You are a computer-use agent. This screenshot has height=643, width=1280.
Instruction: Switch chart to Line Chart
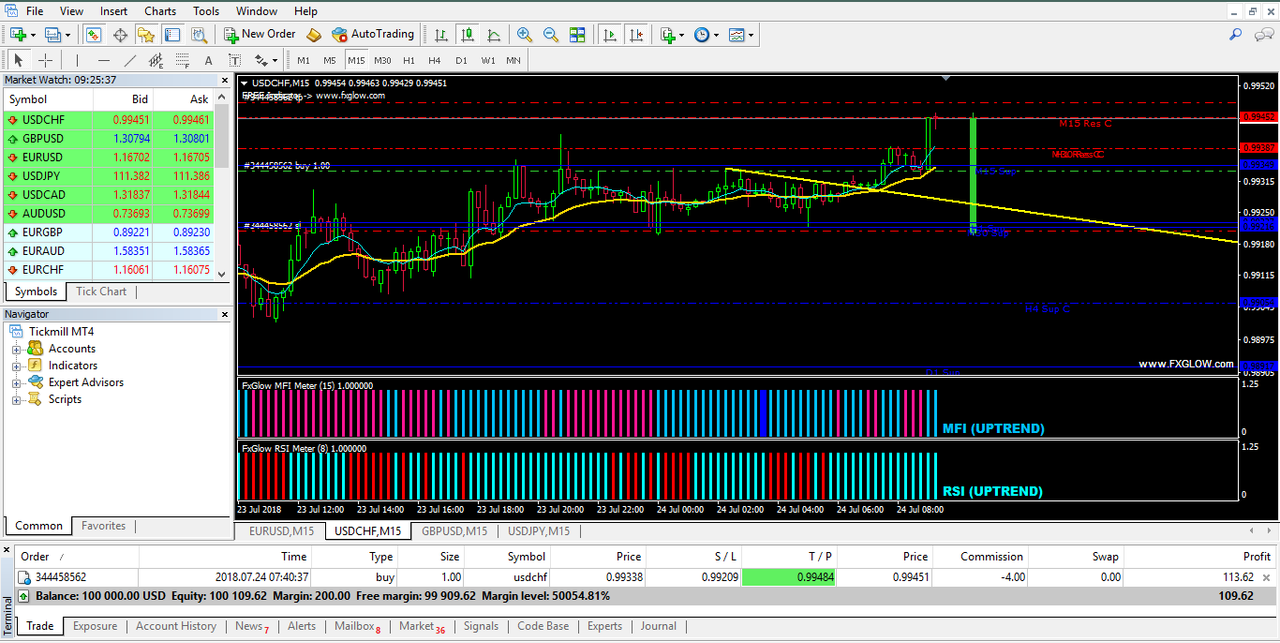coord(494,34)
